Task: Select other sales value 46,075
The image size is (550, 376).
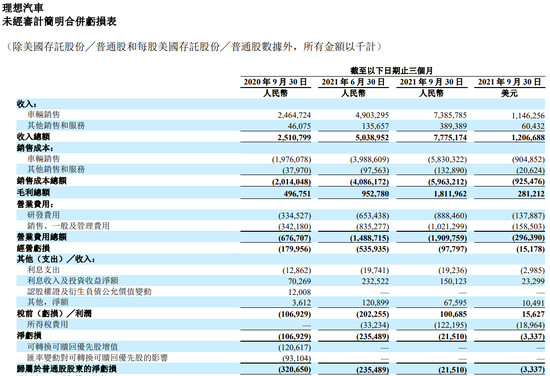Action: pyautogui.click(x=299, y=126)
